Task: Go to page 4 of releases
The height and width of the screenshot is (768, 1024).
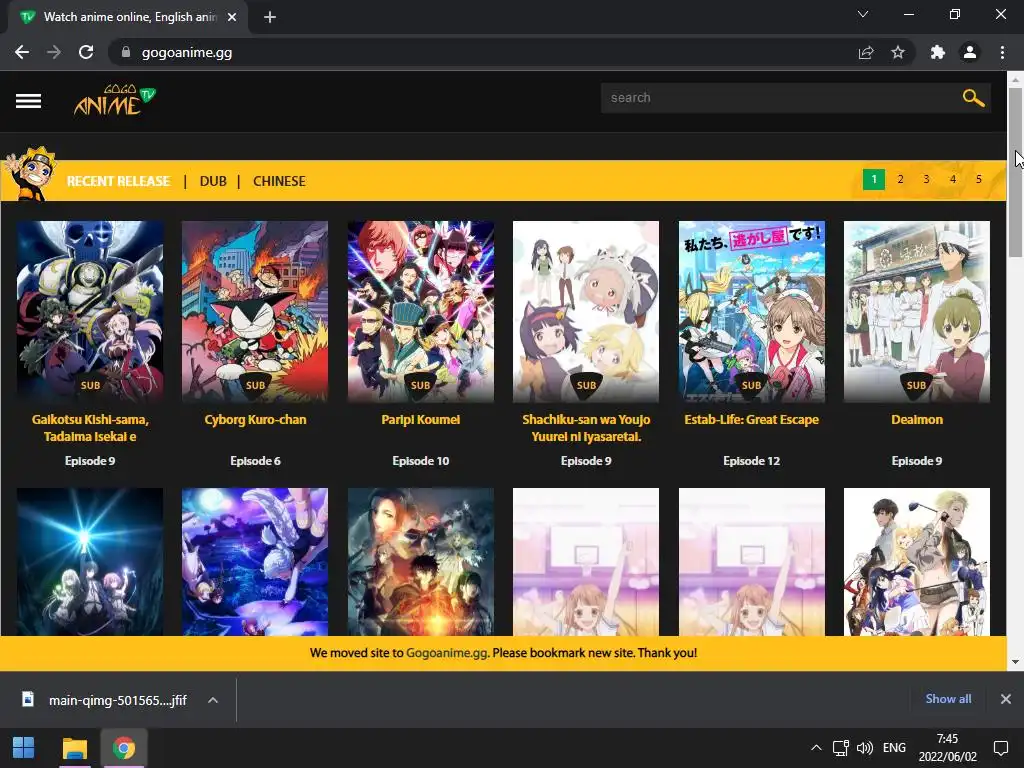Action: (x=953, y=179)
